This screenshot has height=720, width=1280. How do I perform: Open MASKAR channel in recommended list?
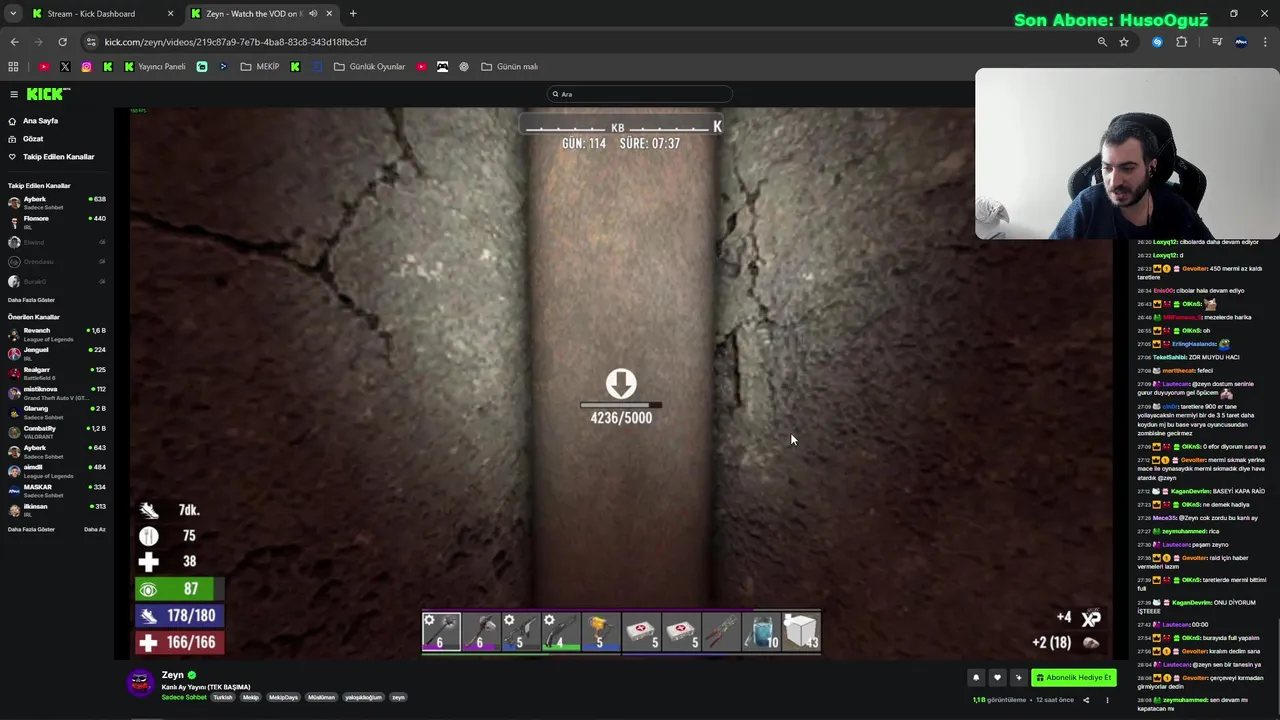[x=57, y=489]
